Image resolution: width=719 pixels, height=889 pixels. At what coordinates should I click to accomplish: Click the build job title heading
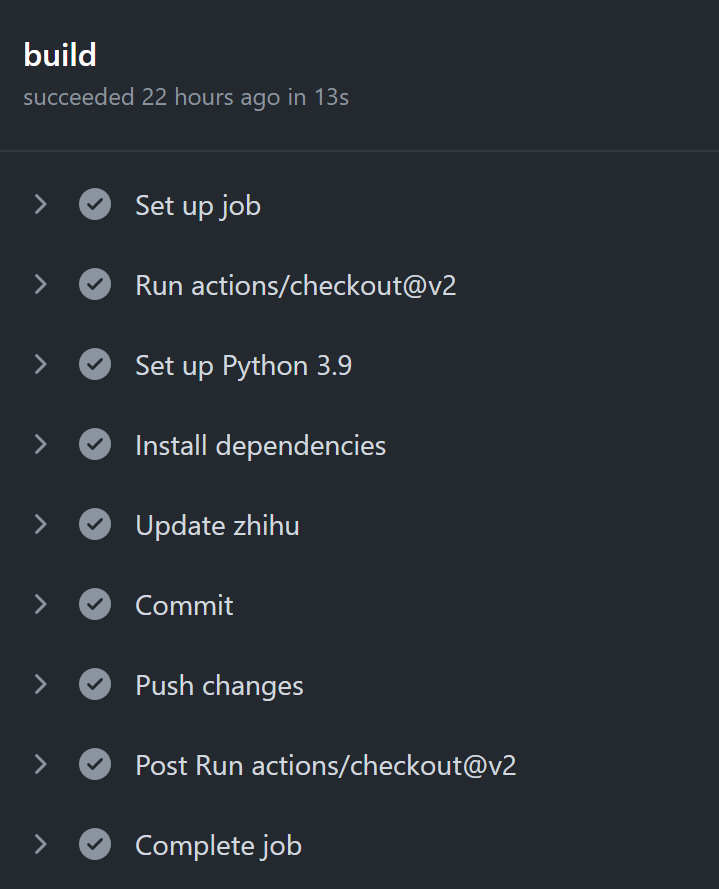click(60, 55)
